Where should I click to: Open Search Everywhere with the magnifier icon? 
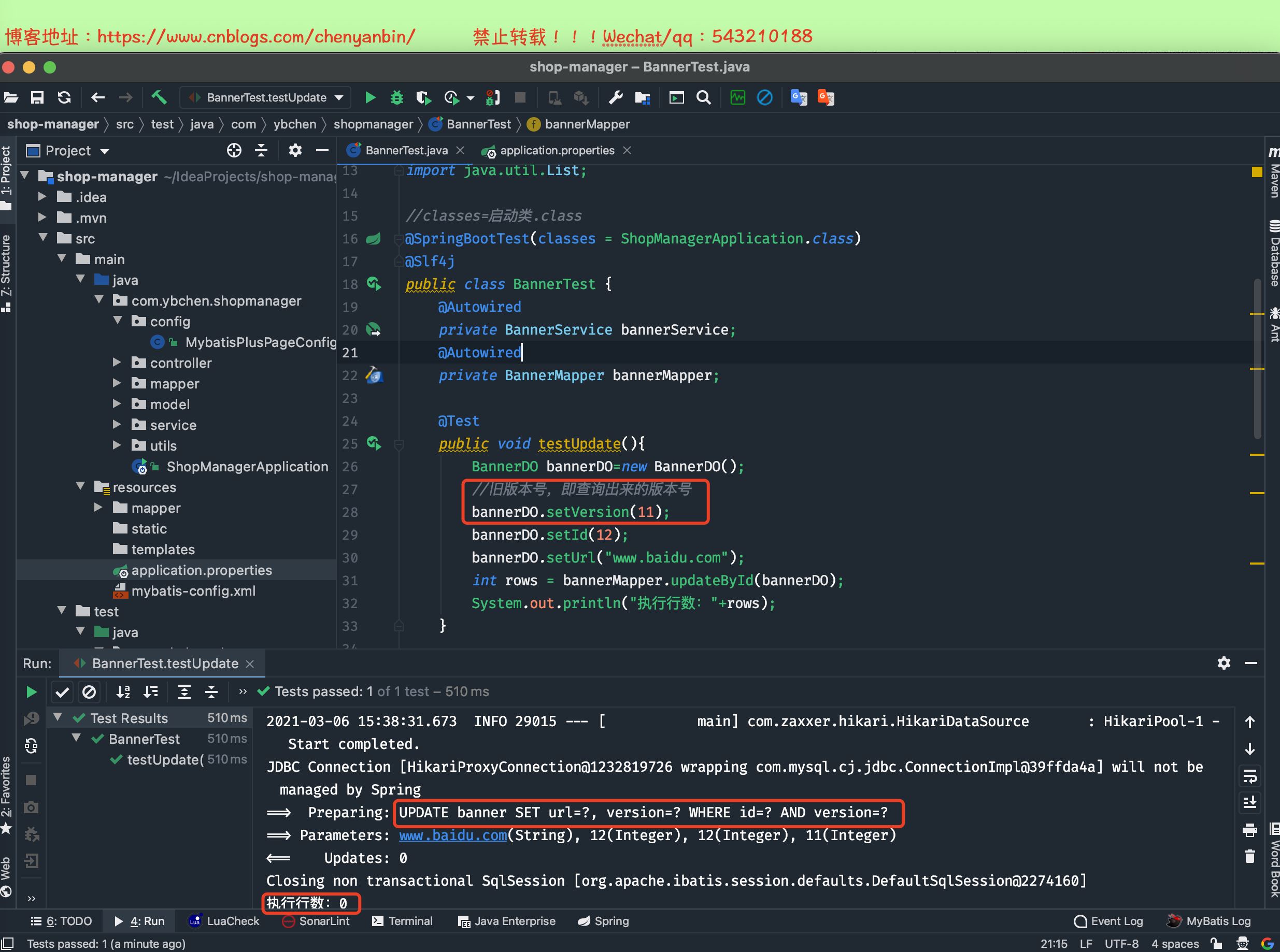[703, 97]
